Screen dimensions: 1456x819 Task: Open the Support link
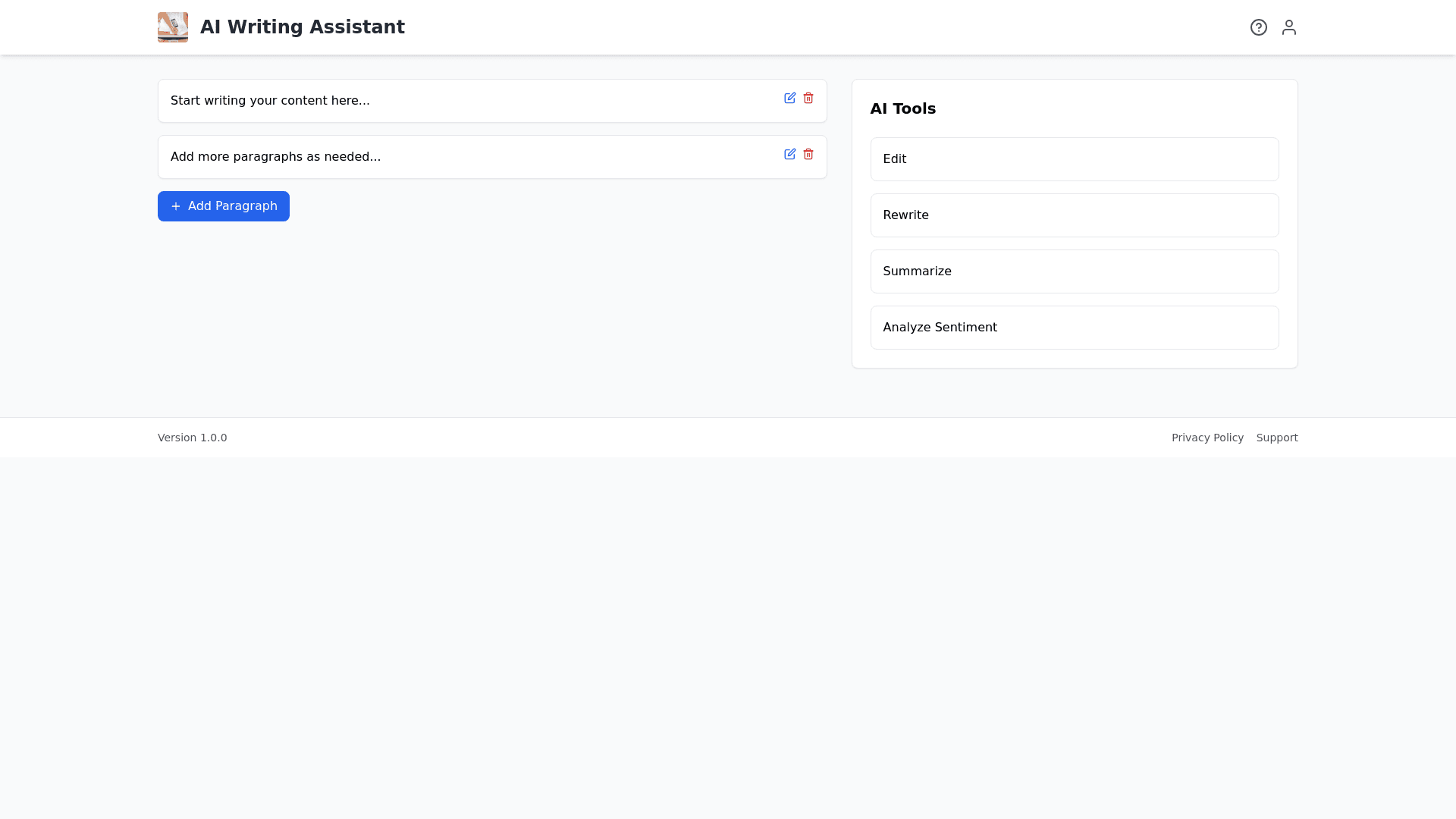tap(1277, 438)
